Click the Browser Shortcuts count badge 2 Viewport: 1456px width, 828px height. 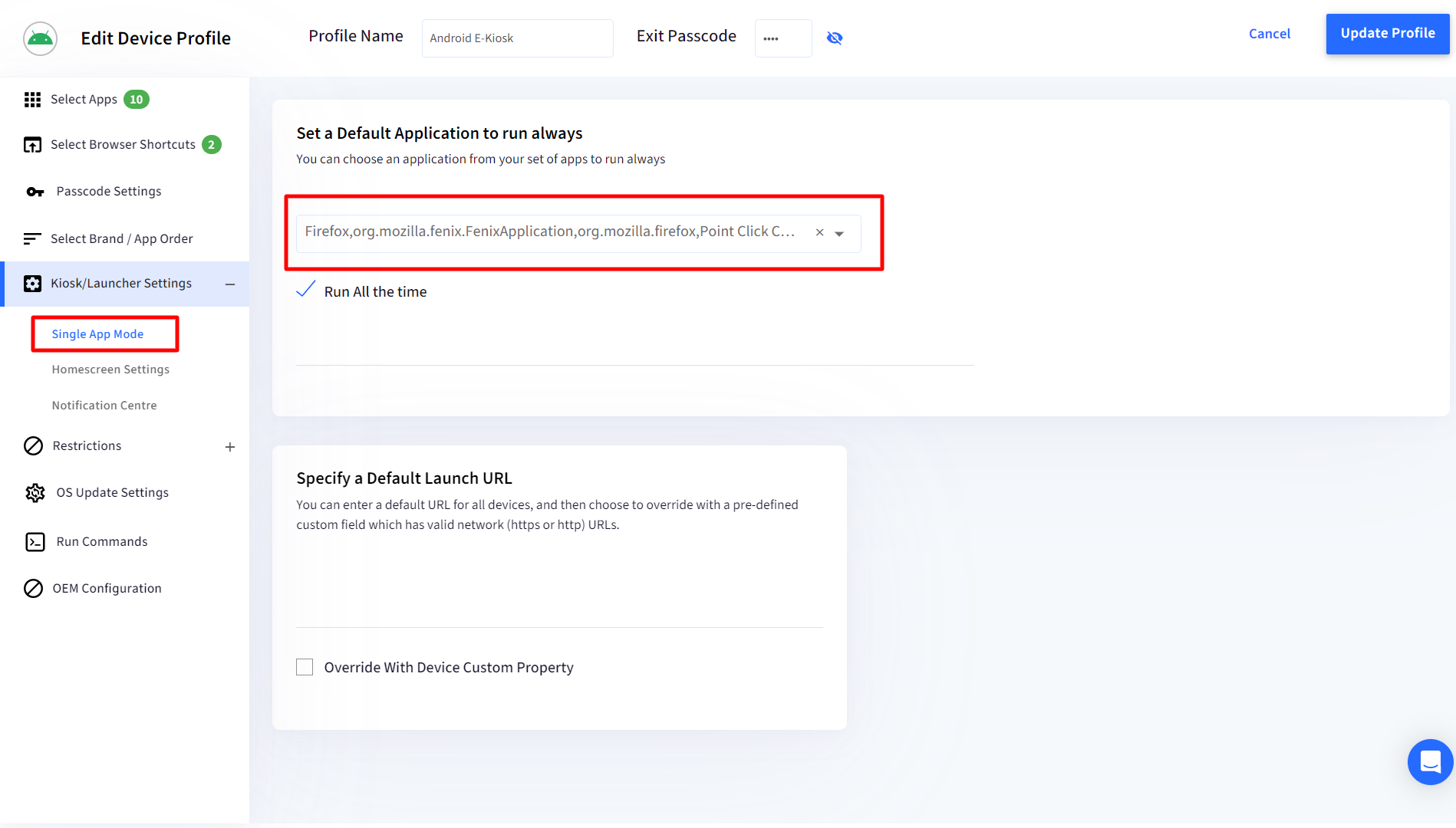[212, 145]
